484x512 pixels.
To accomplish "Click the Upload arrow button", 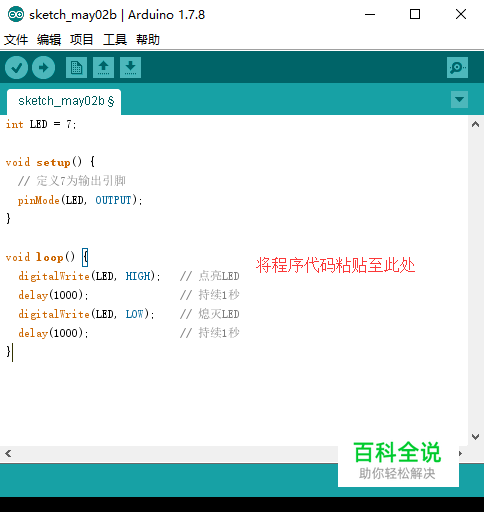I will [x=43, y=68].
